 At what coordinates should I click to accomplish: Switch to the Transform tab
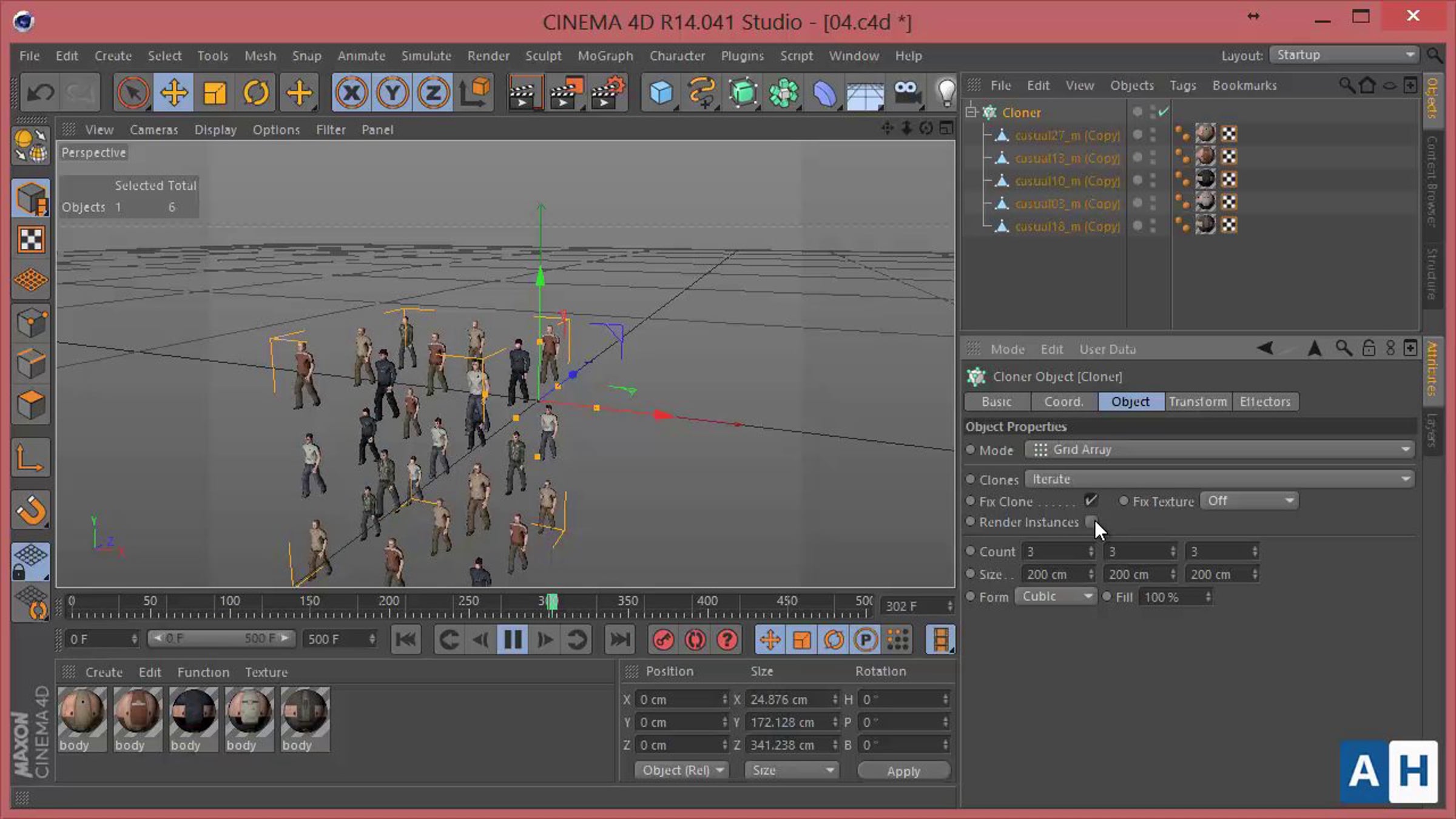[x=1198, y=402]
